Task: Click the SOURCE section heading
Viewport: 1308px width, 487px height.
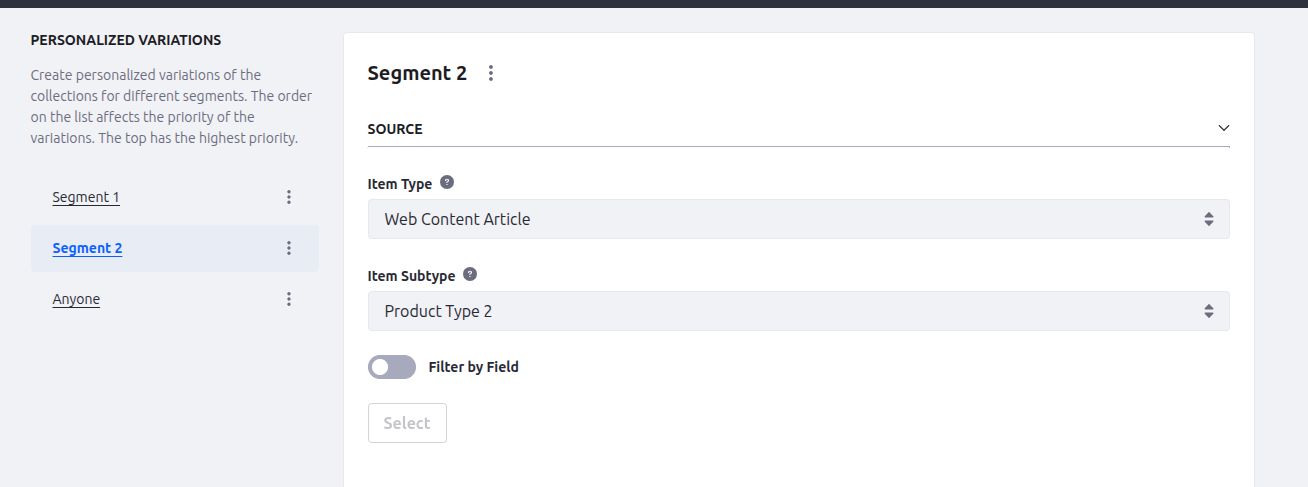Action: point(395,129)
